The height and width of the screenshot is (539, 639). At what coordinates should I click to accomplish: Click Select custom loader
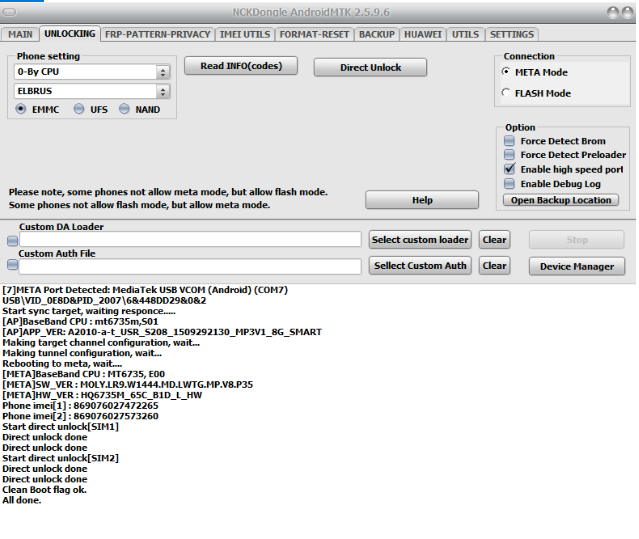pos(420,240)
